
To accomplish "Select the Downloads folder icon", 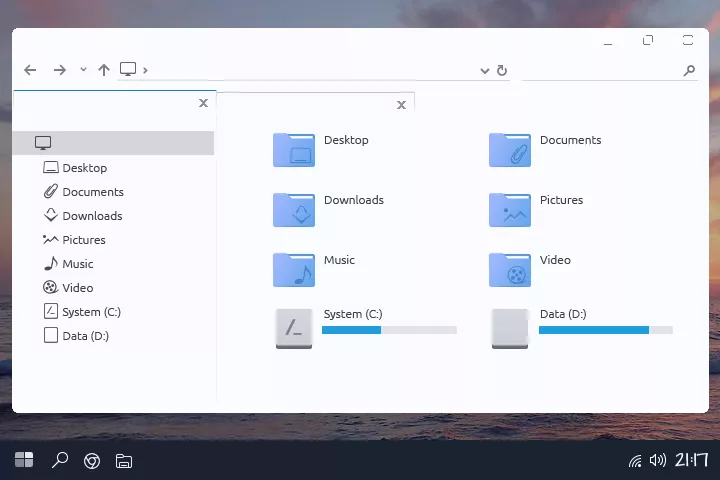I will [x=294, y=210].
